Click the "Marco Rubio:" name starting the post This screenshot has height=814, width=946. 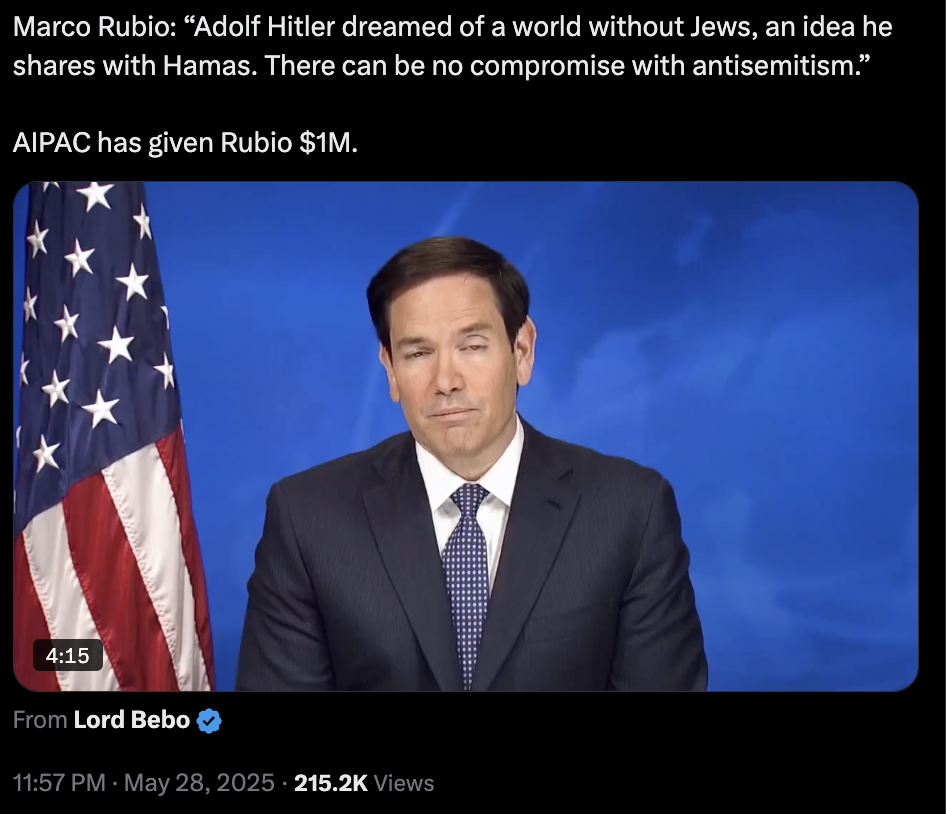click(x=95, y=27)
